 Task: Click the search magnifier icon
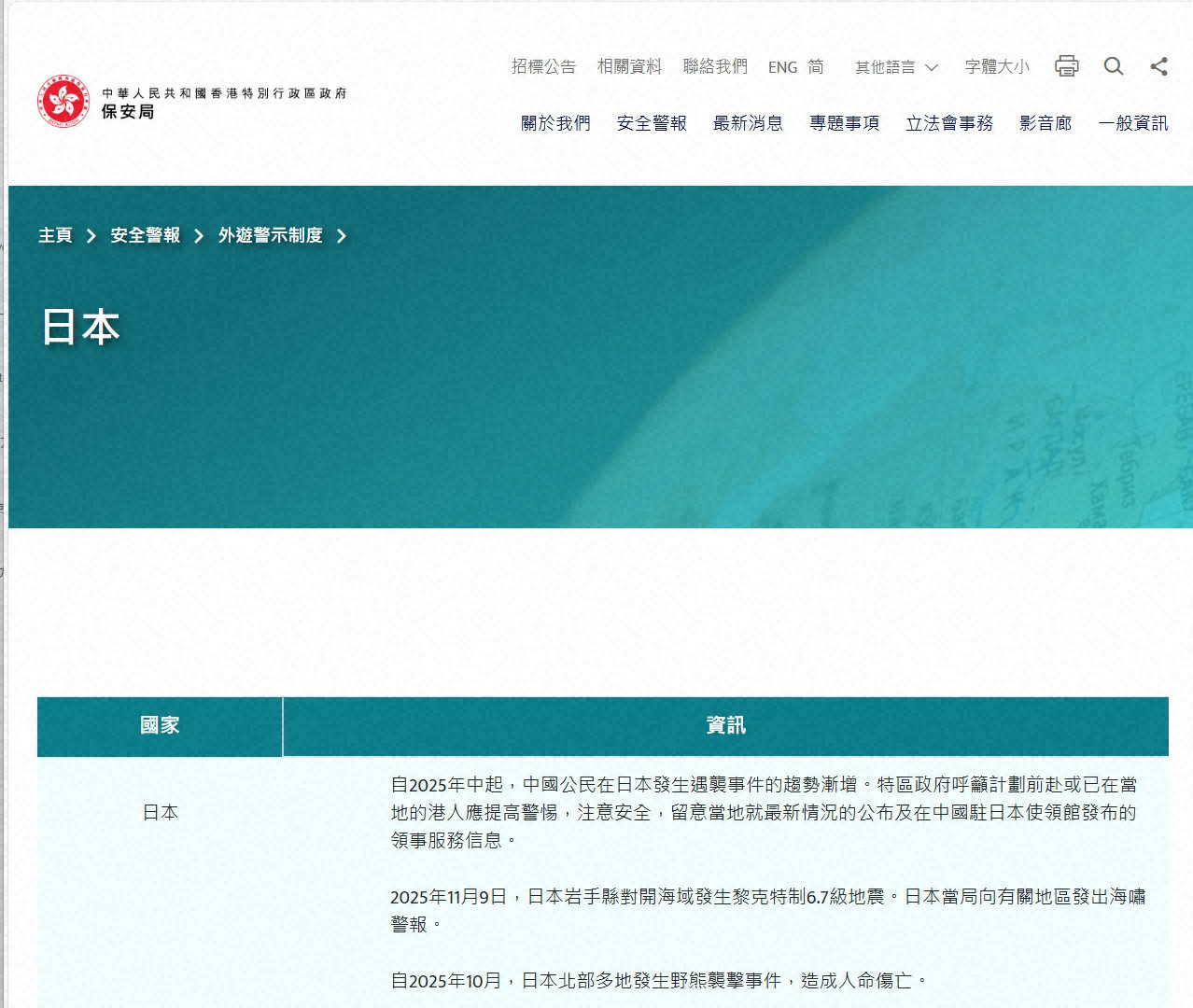(x=1113, y=66)
